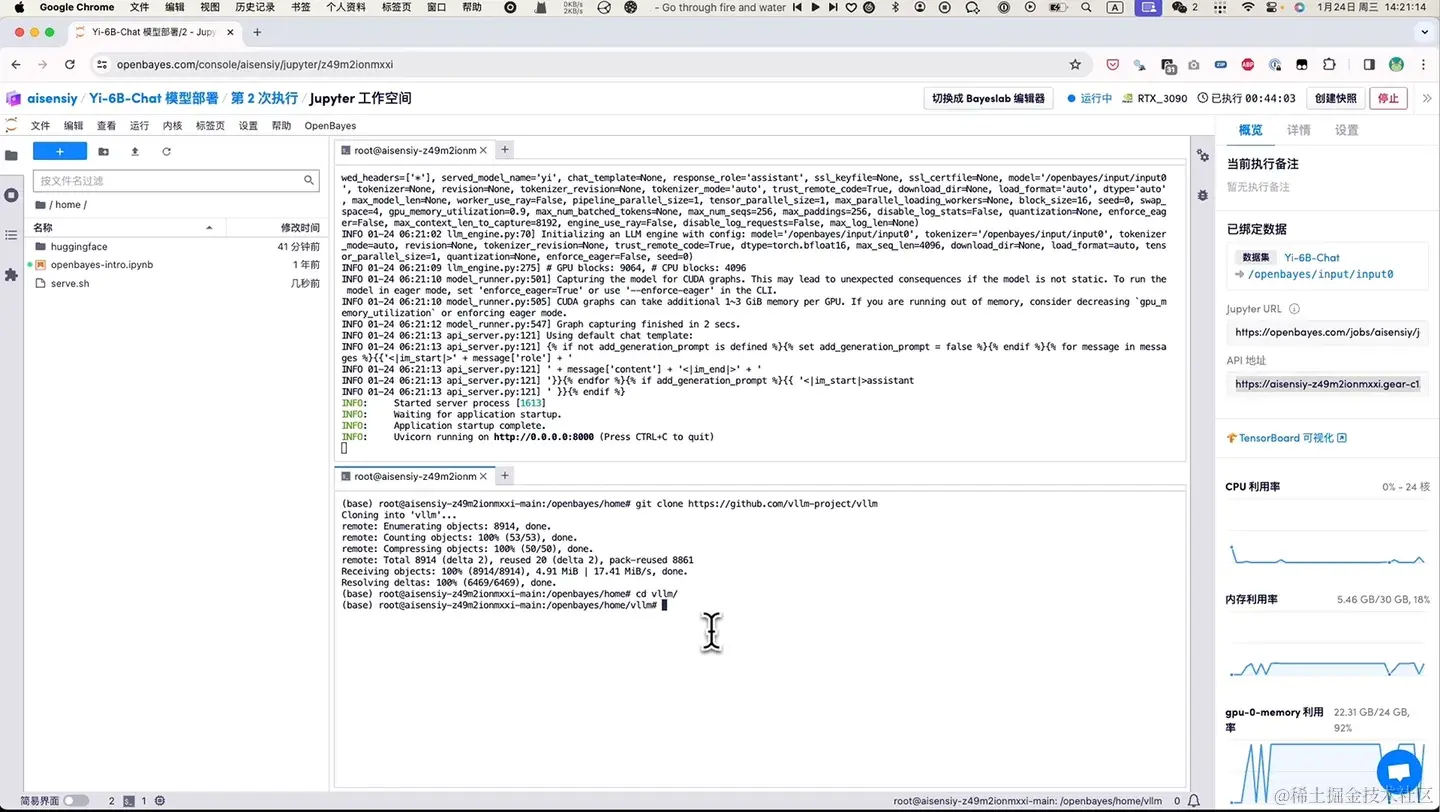Click the 第 2 次执行 breadcrumb
This screenshot has width=1440, height=812.
point(264,98)
